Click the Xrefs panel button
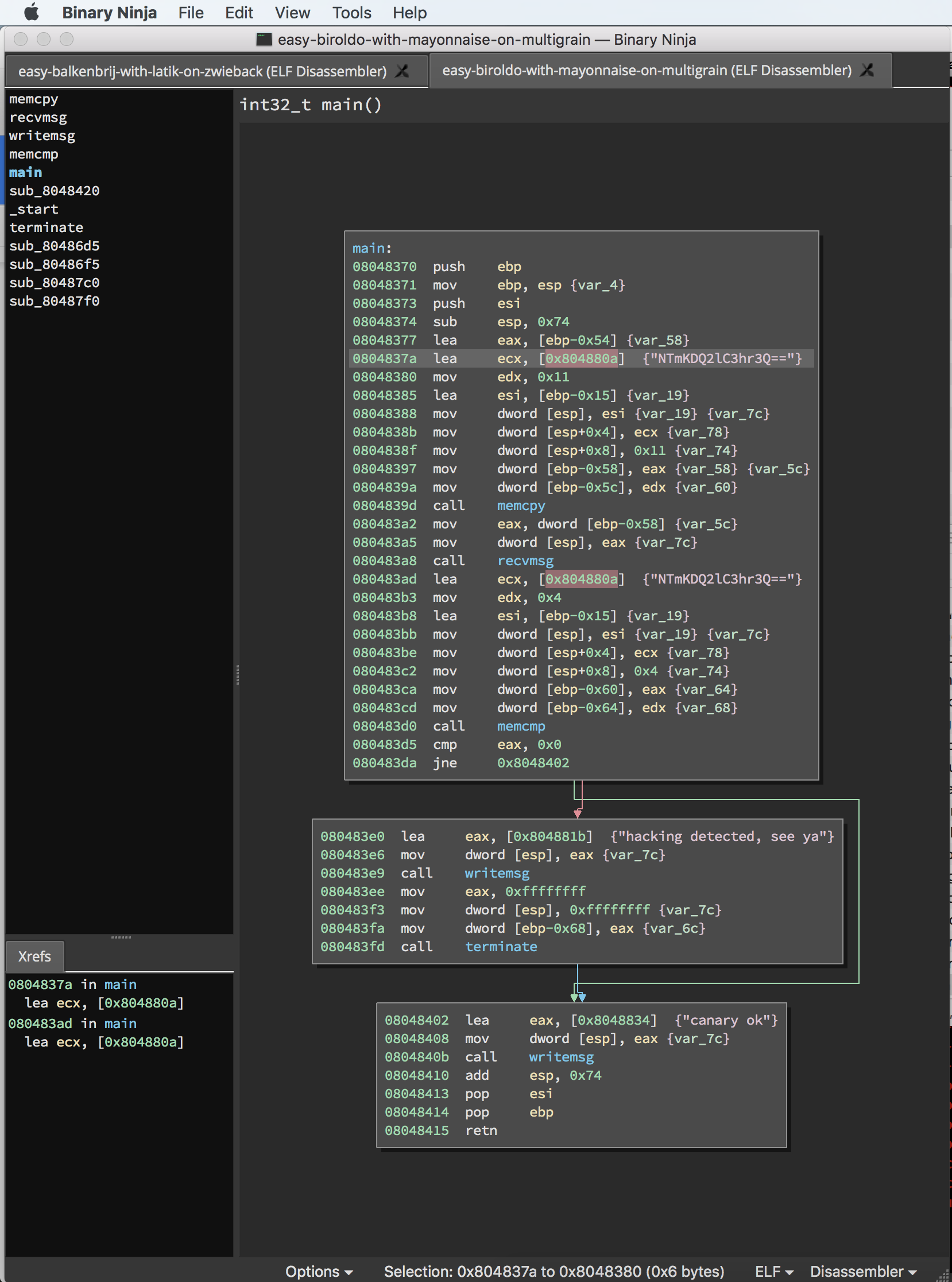The height and width of the screenshot is (1282, 952). 34,956
